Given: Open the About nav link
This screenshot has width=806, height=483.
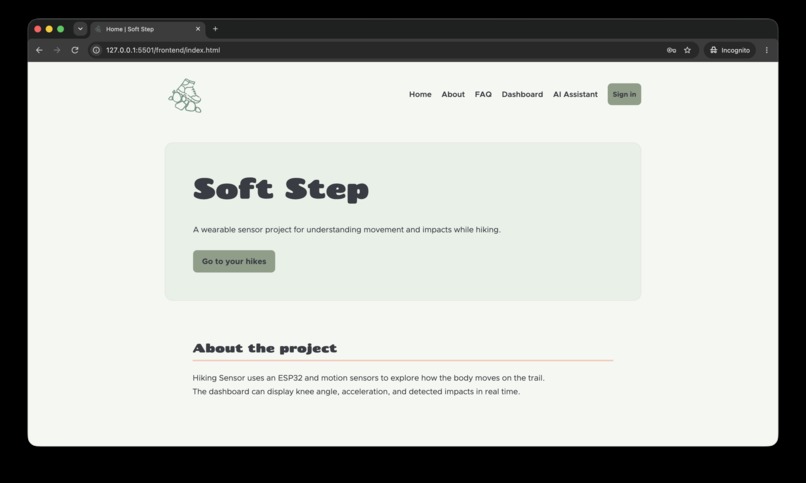Looking at the screenshot, I should [x=453, y=94].
